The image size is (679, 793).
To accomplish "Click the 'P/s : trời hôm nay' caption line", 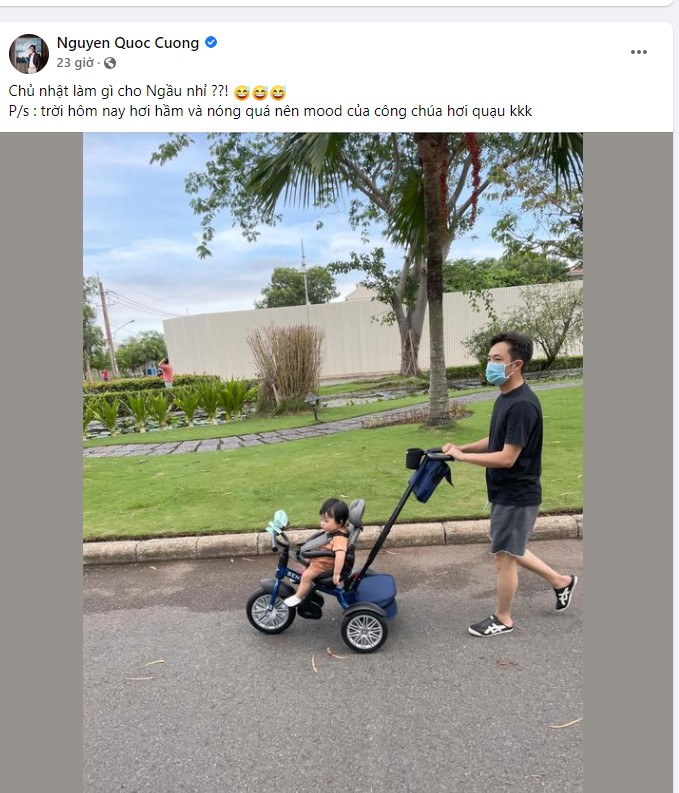I will coord(270,111).
